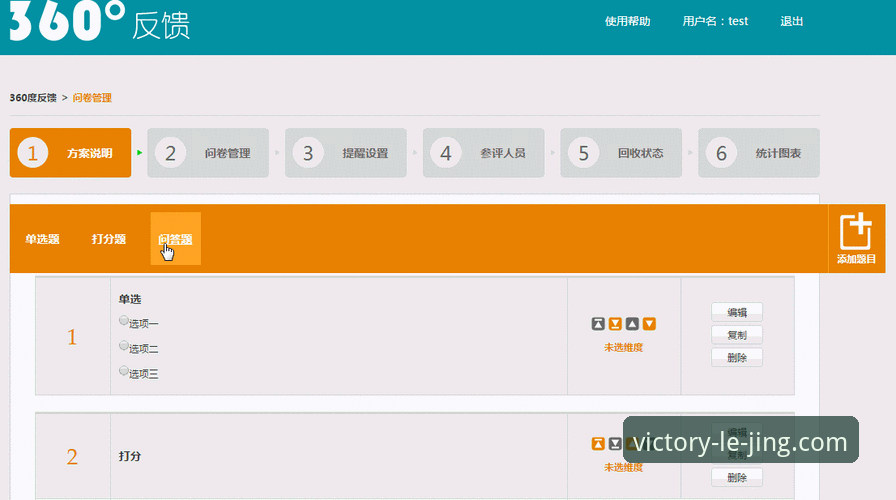The height and width of the screenshot is (500, 896).
Task: Select radio option 选项三
Action: coord(123,370)
